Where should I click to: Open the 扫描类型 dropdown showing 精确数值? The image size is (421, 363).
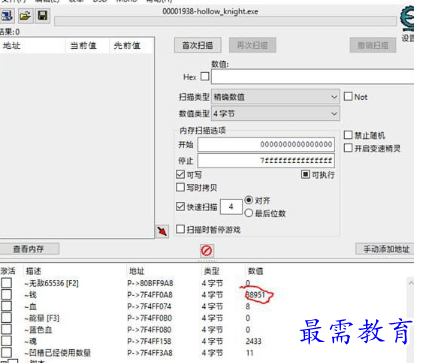point(275,97)
